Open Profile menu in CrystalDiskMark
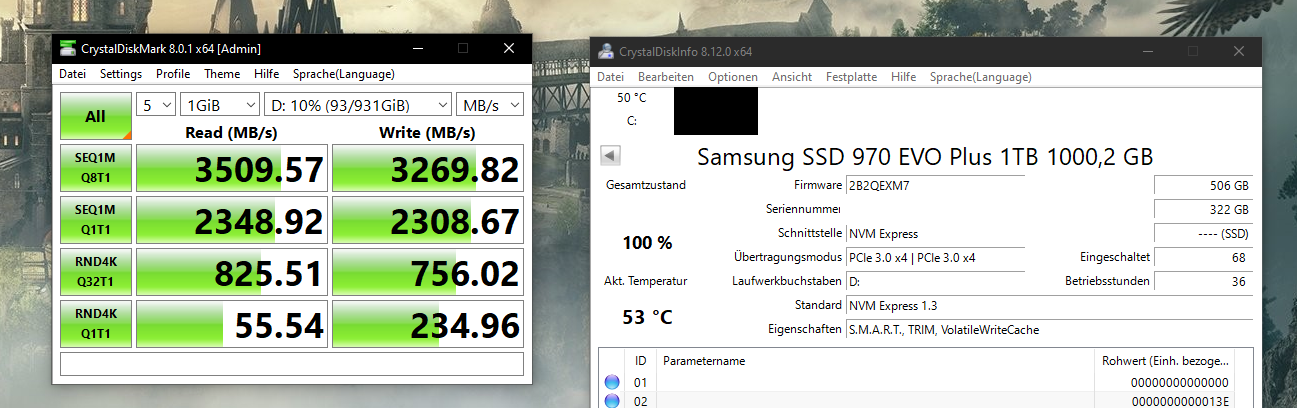 pyautogui.click(x=173, y=74)
